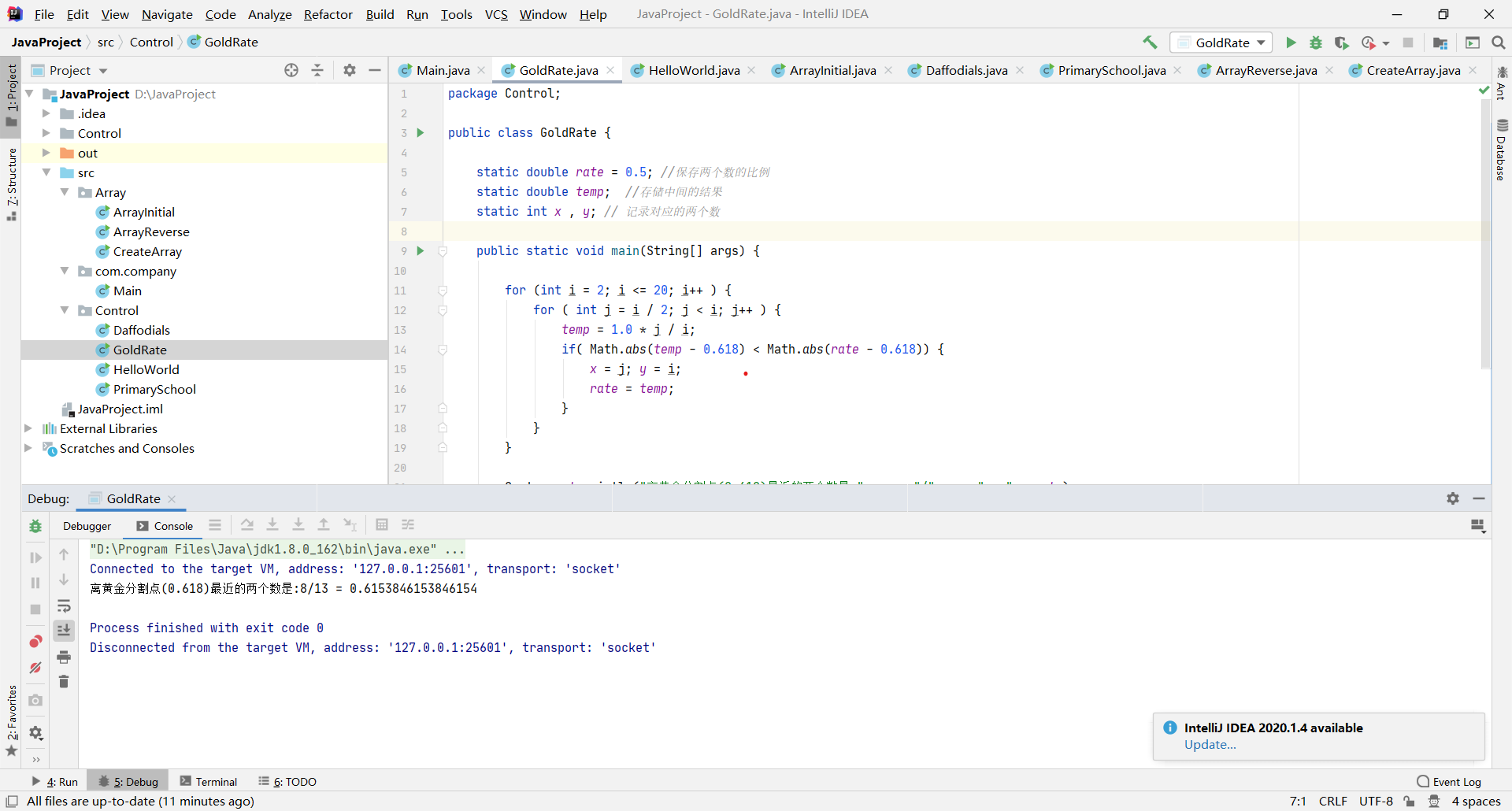Open the Event Log
The width and height of the screenshot is (1512, 811).
1449,782
